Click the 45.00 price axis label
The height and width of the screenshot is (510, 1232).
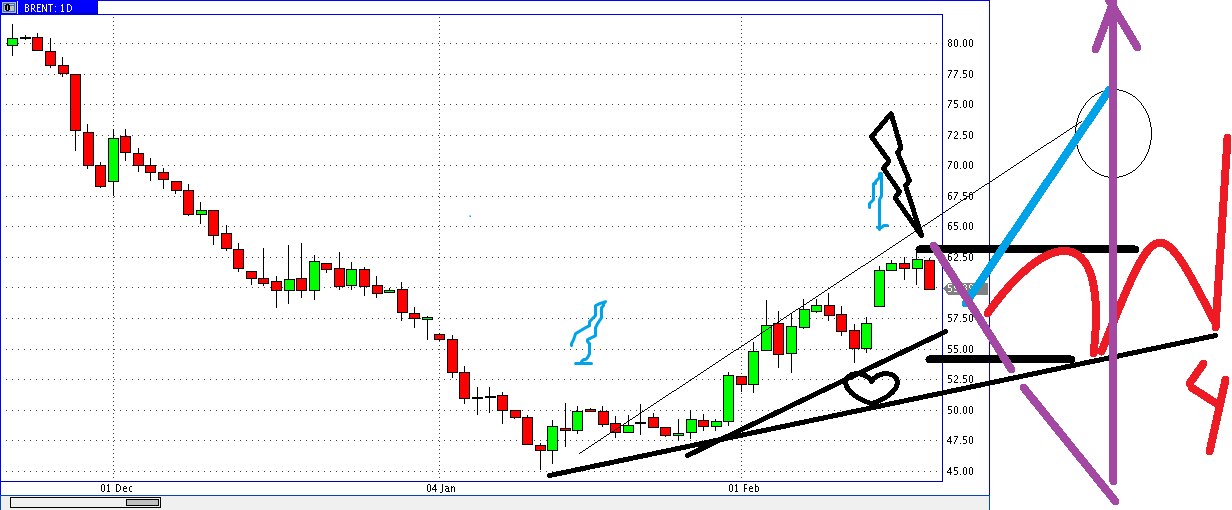click(x=961, y=471)
